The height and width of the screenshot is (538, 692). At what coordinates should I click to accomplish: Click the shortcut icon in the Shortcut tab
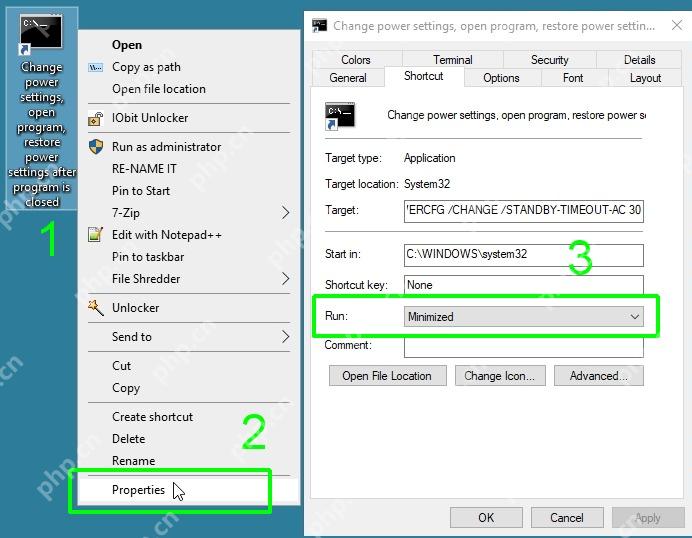pyautogui.click(x=340, y=116)
